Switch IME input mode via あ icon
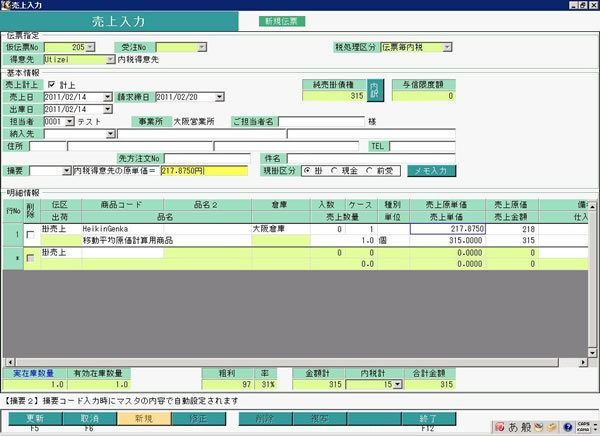The image size is (600, 436). [513, 427]
